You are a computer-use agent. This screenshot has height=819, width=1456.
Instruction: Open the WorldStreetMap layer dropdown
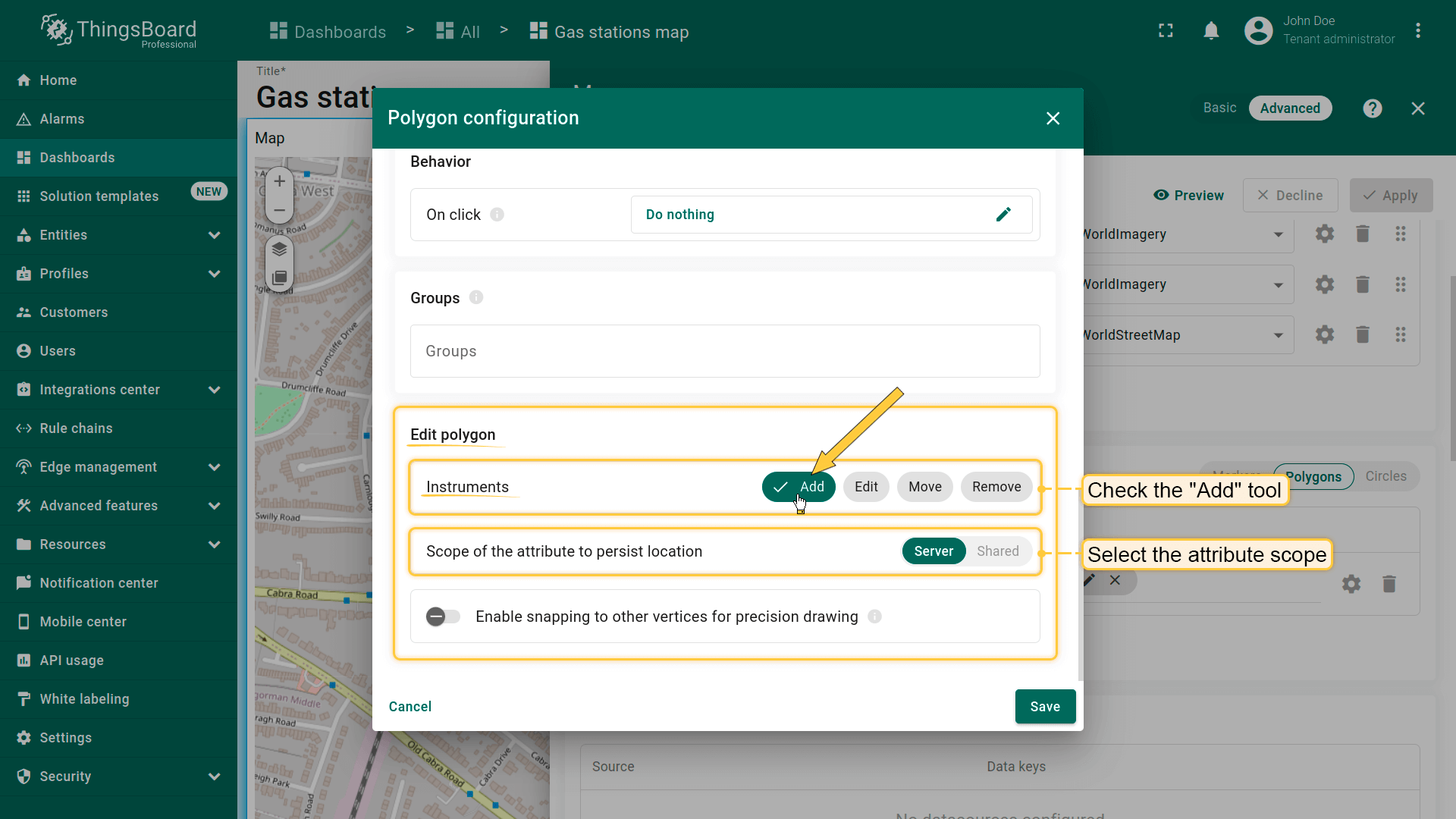[x=1278, y=335]
